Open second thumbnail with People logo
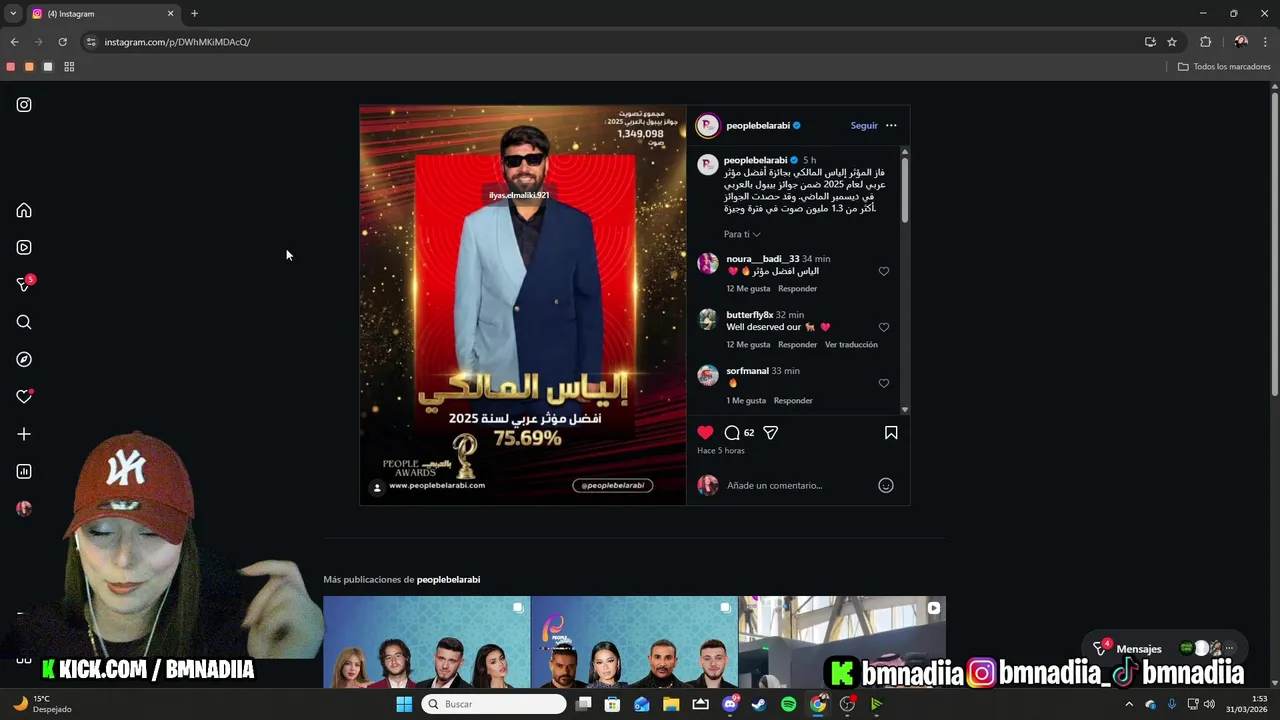The image size is (1280, 720). click(x=635, y=642)
